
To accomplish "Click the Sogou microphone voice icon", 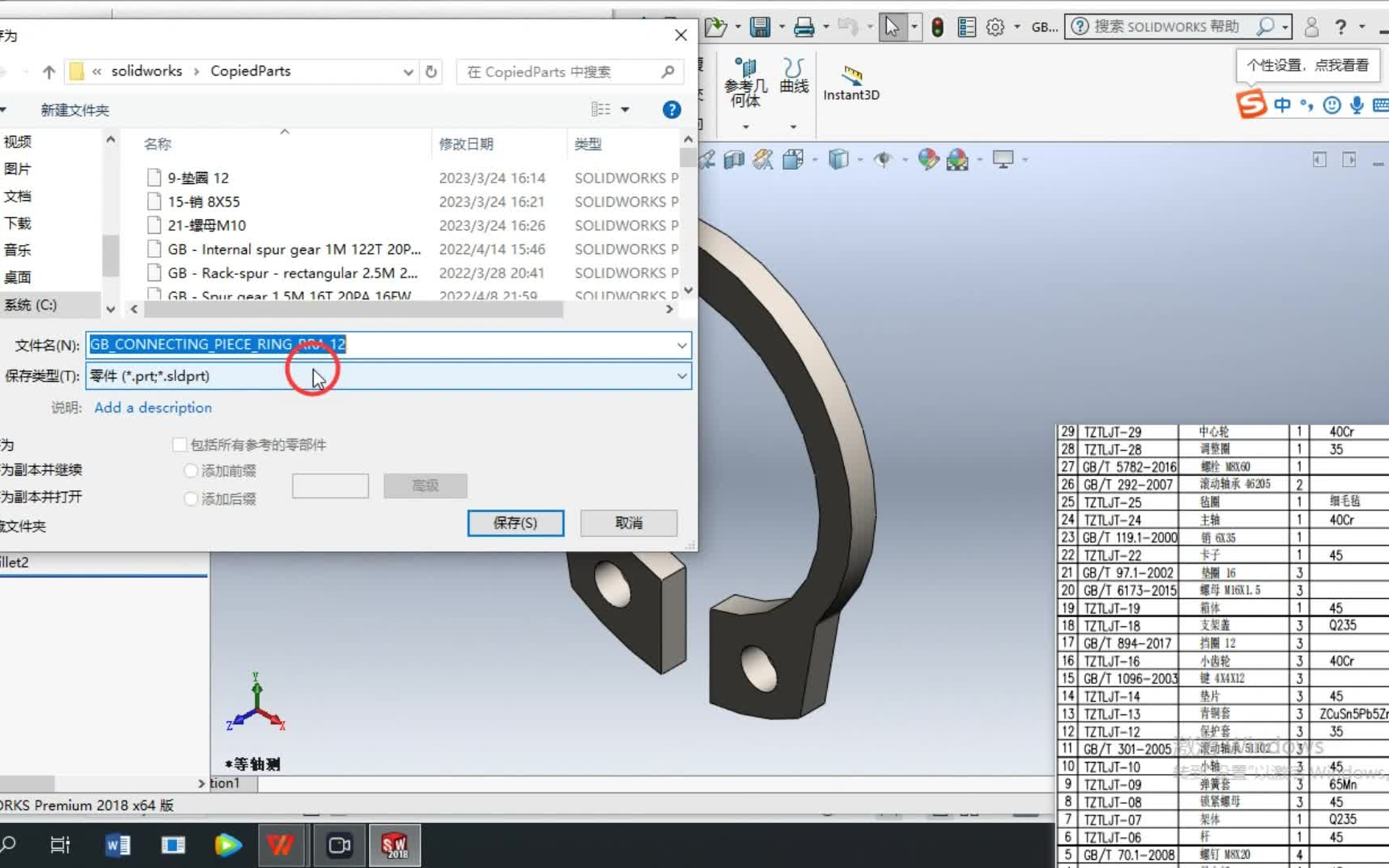I will pos(1357,105).
